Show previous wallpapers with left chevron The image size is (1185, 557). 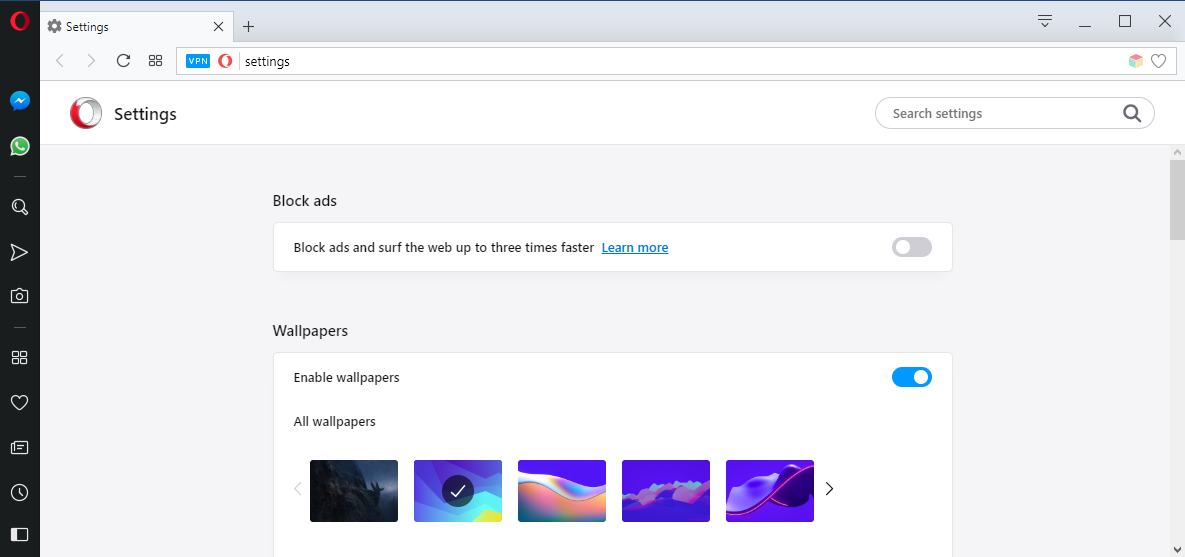298,489
